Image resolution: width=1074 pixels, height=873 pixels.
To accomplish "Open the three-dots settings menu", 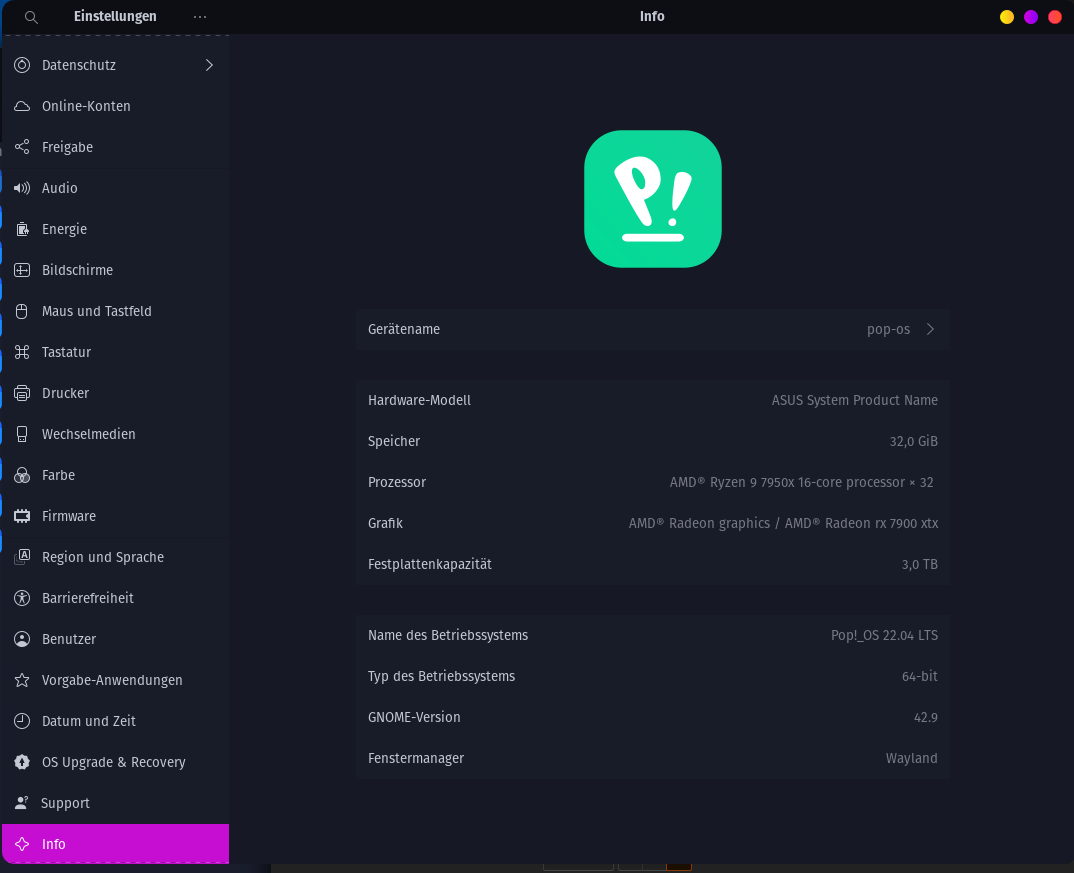I will pos(200,17).
